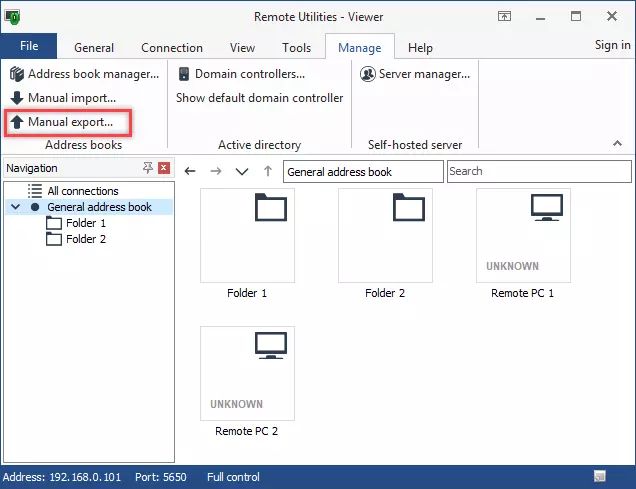The image size is (636, 489).
Task: Open the navigation history dropdown chevron
Action: [x=241, y=172]
